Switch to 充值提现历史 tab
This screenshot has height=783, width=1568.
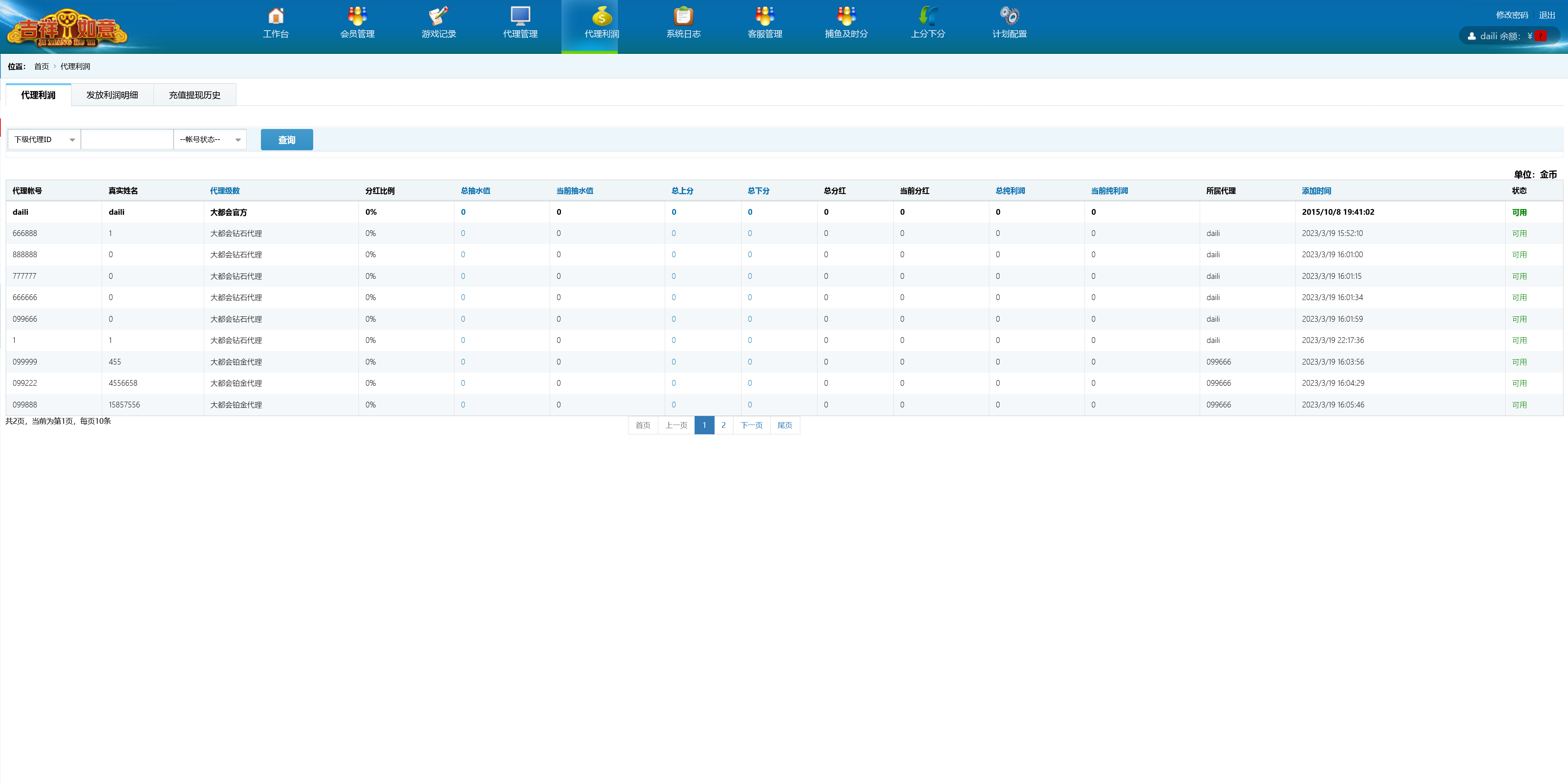pyautogui.click(x=194, y=95)
